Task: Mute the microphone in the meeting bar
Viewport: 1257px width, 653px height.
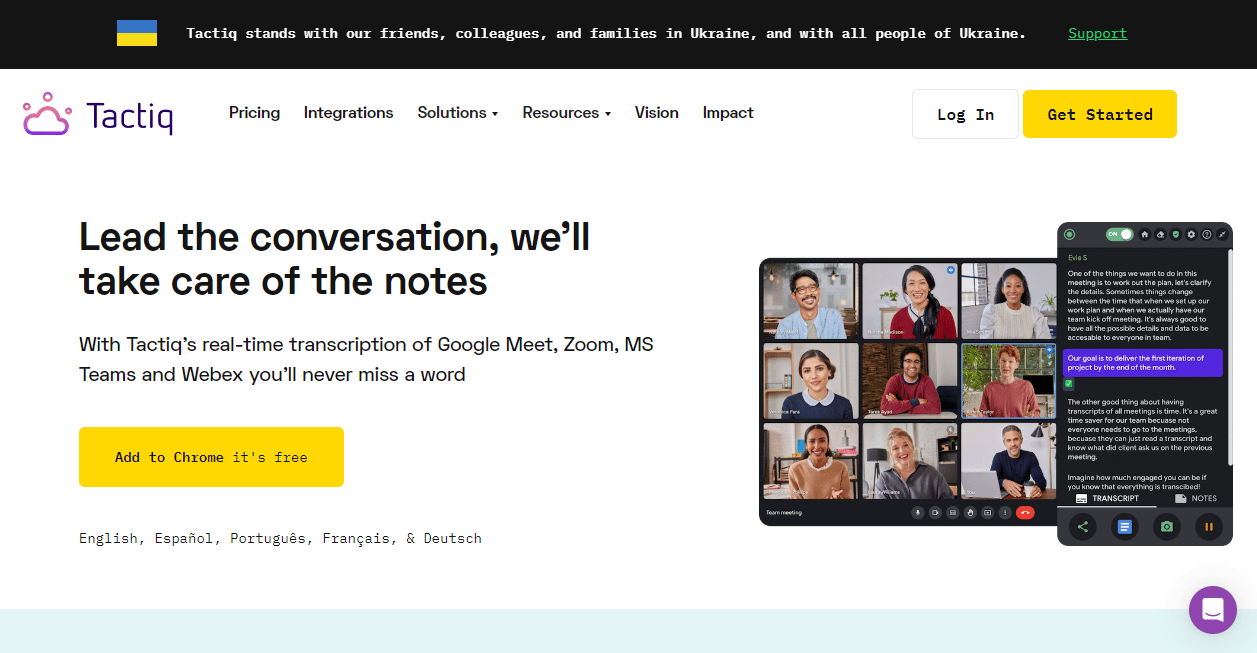Action: (x=917, y=513)
